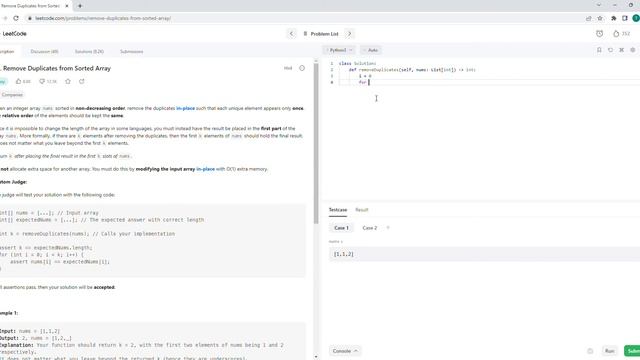Open browser extensions puzzle icon
Image resolution: width=640 pixels, height=360 pixels.
tap(613, 18)
